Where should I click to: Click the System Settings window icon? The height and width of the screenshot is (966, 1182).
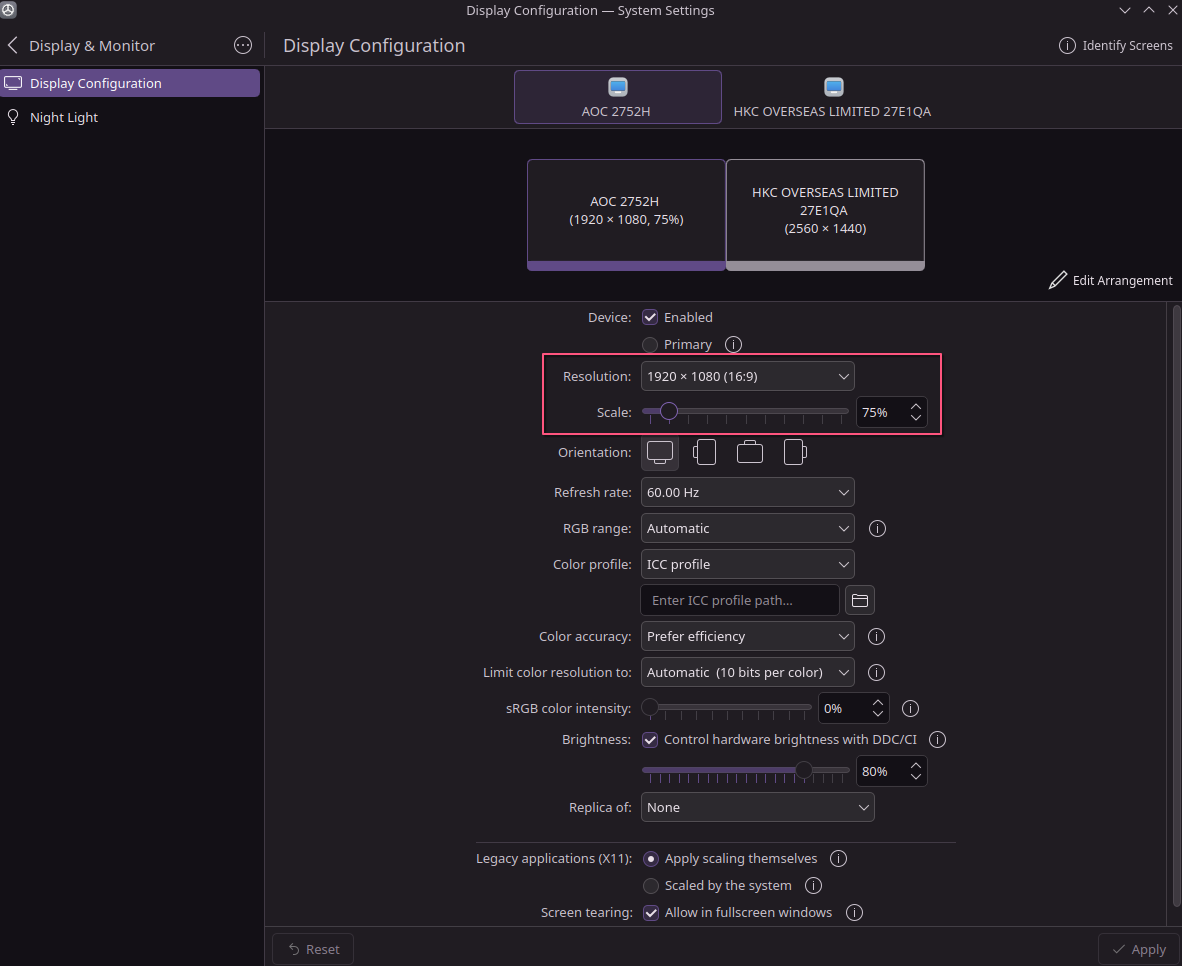pyautogui.click(x=8, y=10)
